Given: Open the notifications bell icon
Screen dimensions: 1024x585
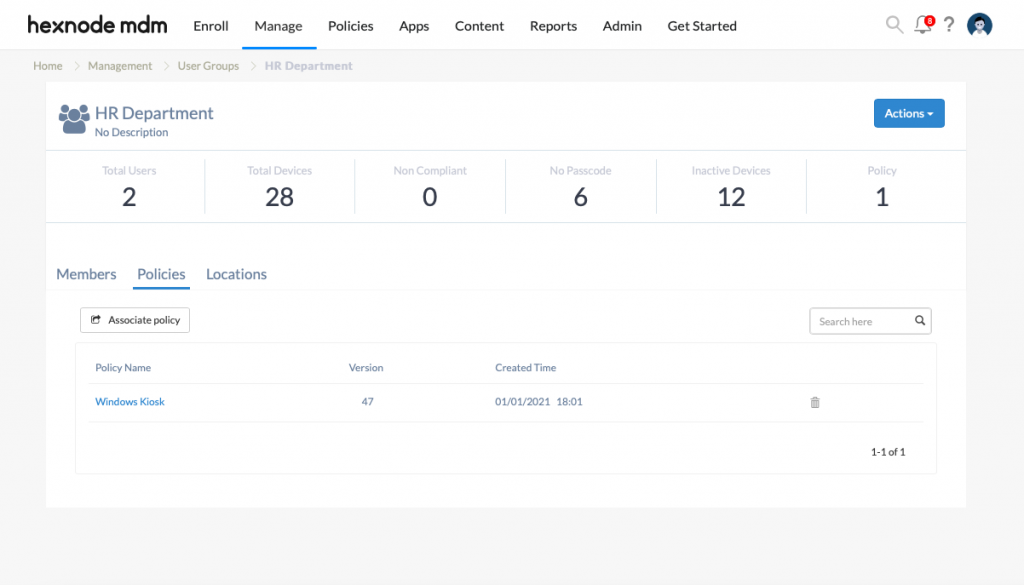Looking at the screenshot, I should [922, 25].
